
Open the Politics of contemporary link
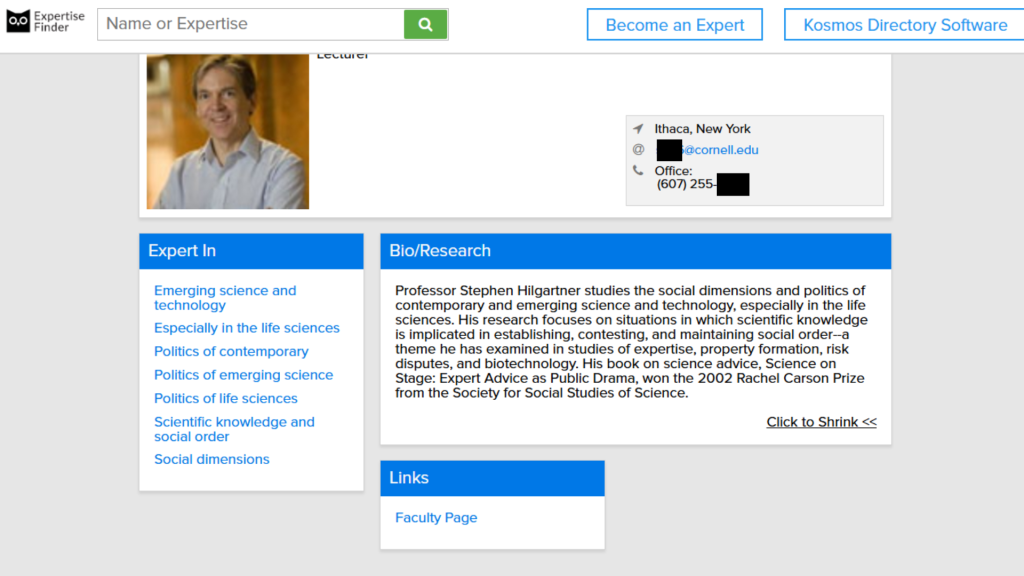point(231,351)
